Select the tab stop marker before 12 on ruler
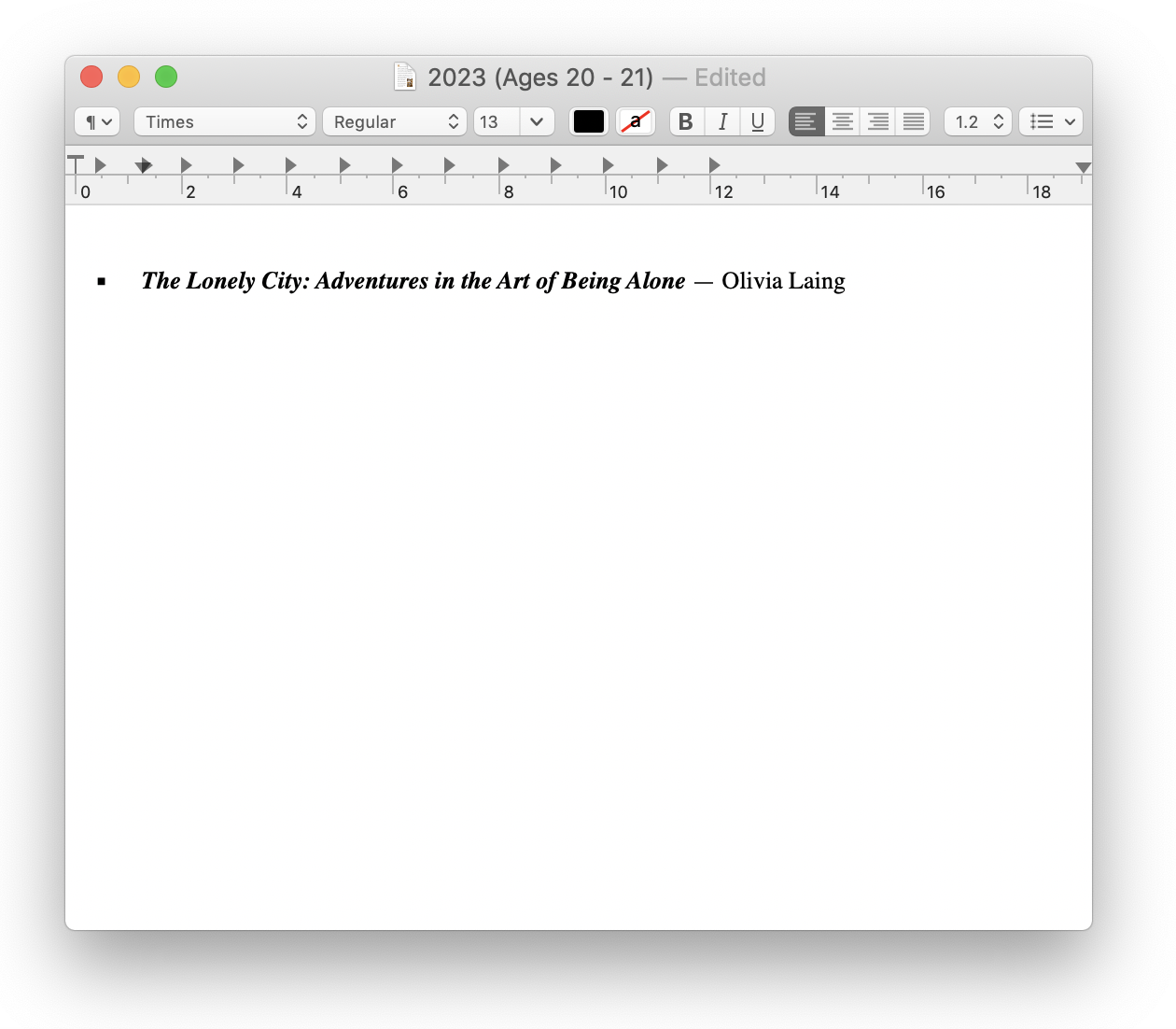The width and height of the screenshot is (1176, 1029). point(714,165)
